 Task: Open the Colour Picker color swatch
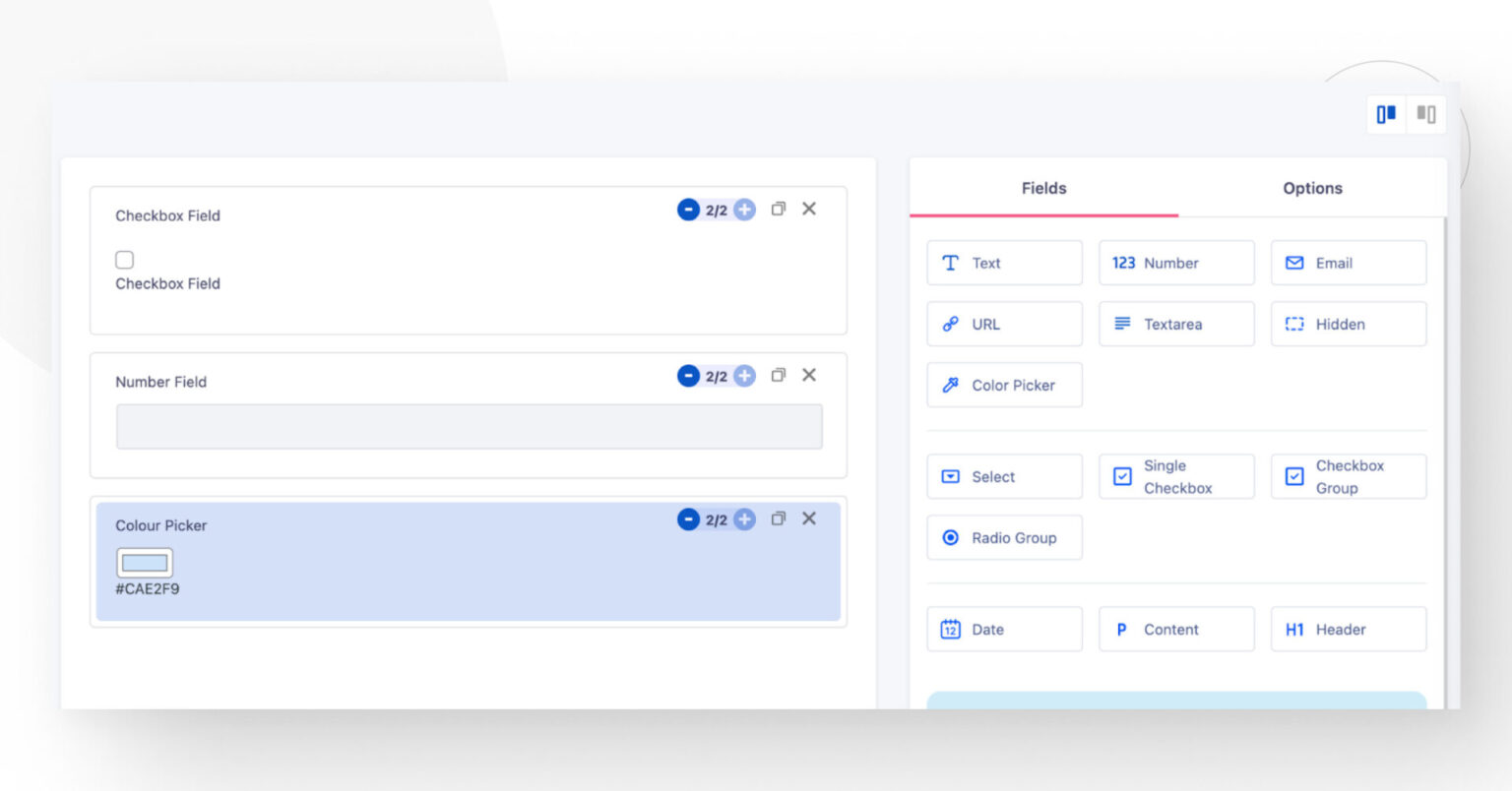145,562
